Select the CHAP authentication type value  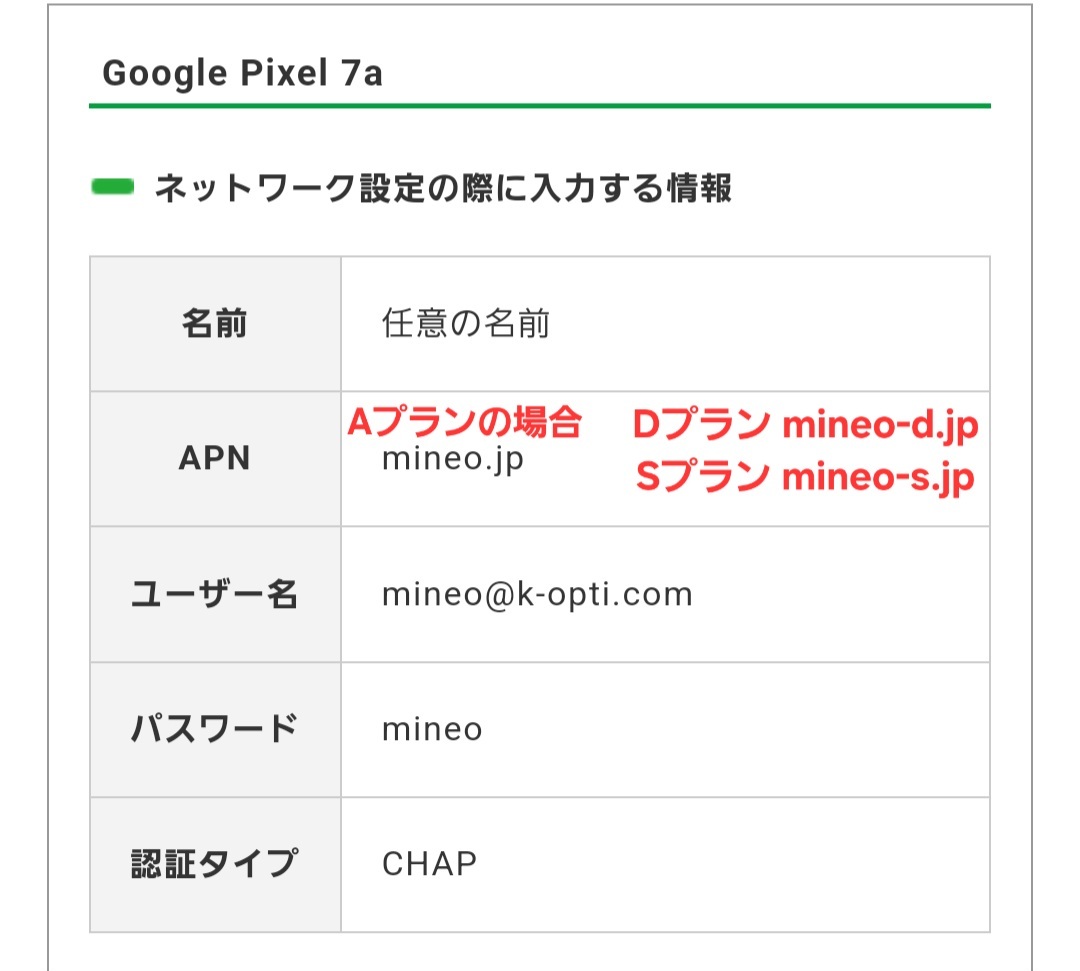point(429,864)
